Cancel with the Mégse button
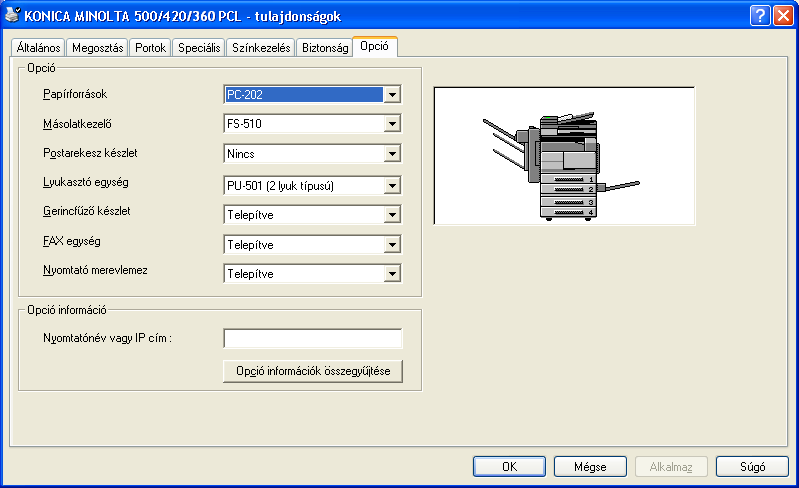The width and height of the screenshot is (799, 488). click(x=590, y=467)
